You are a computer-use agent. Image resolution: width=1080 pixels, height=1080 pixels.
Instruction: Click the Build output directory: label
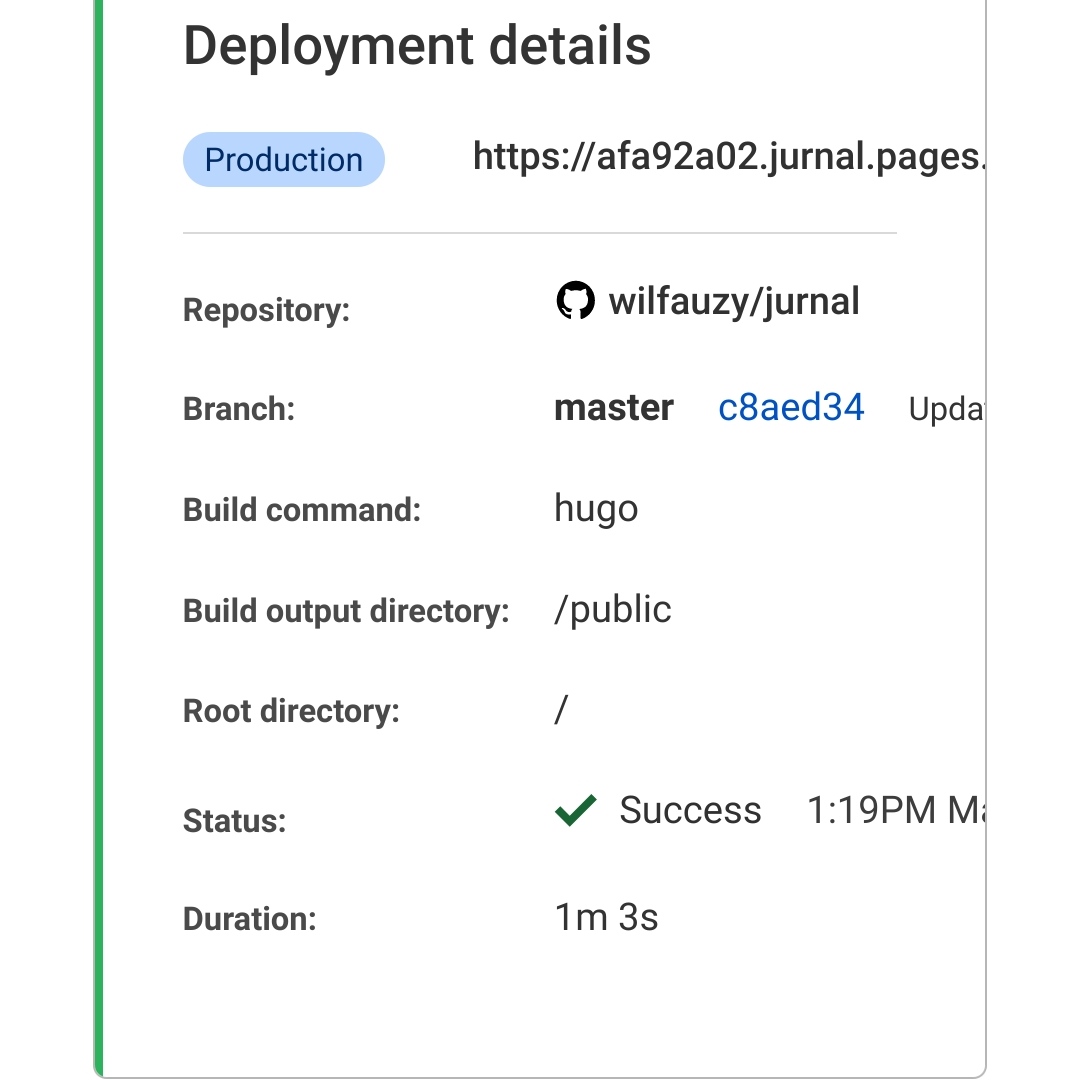[x=346, y=611]
